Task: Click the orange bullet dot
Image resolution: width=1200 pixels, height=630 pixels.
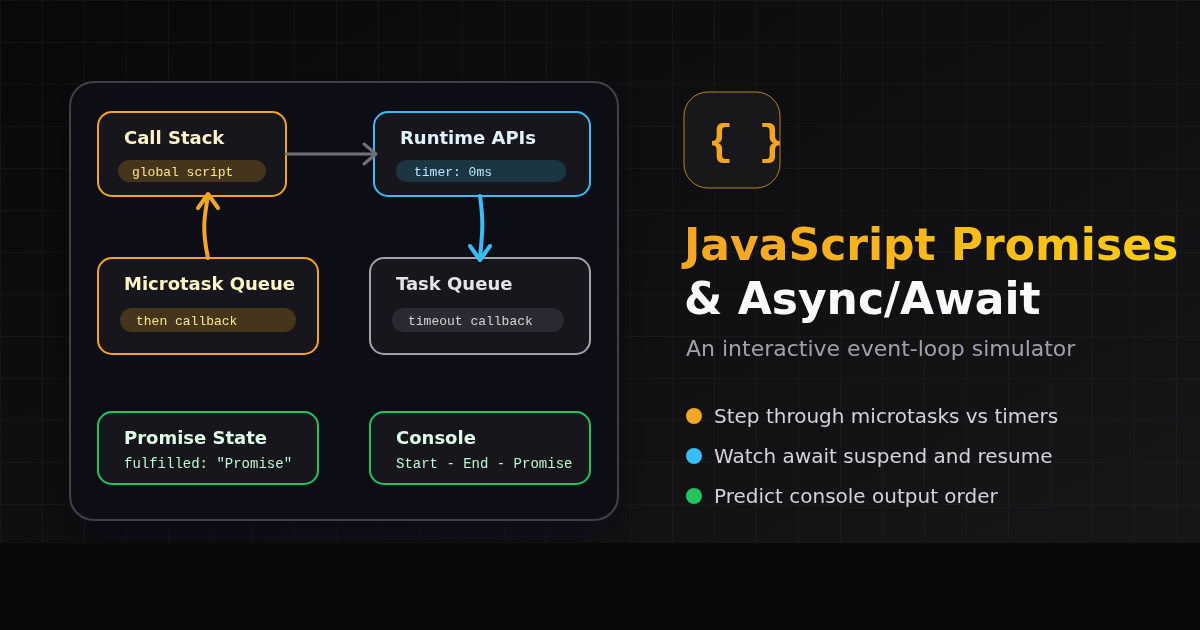Action: tap(694, 416)
